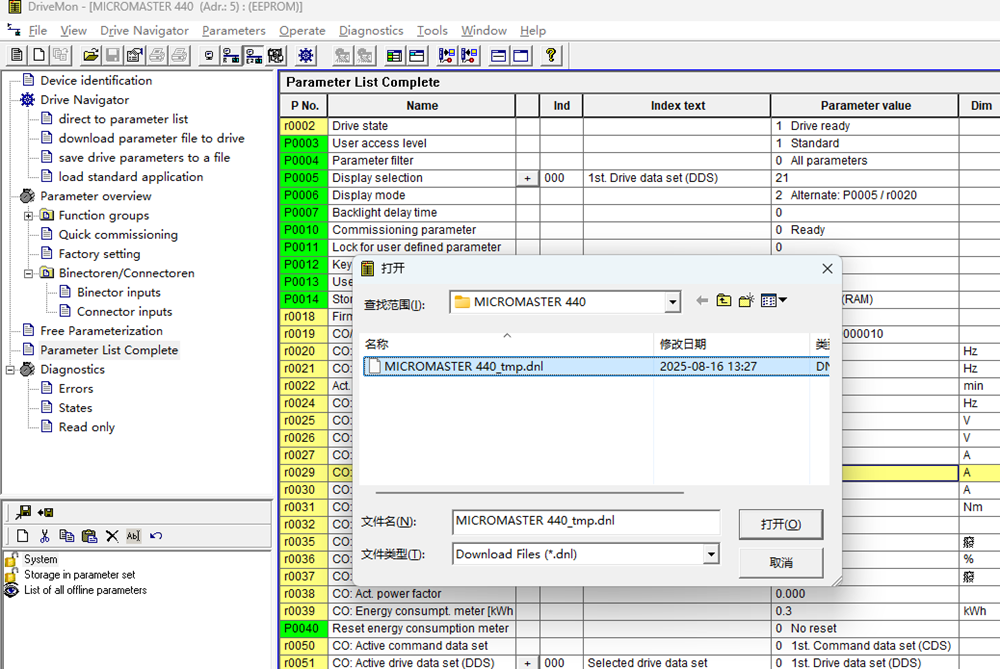Click the 打开(O) open button

[x=781, y=524]
